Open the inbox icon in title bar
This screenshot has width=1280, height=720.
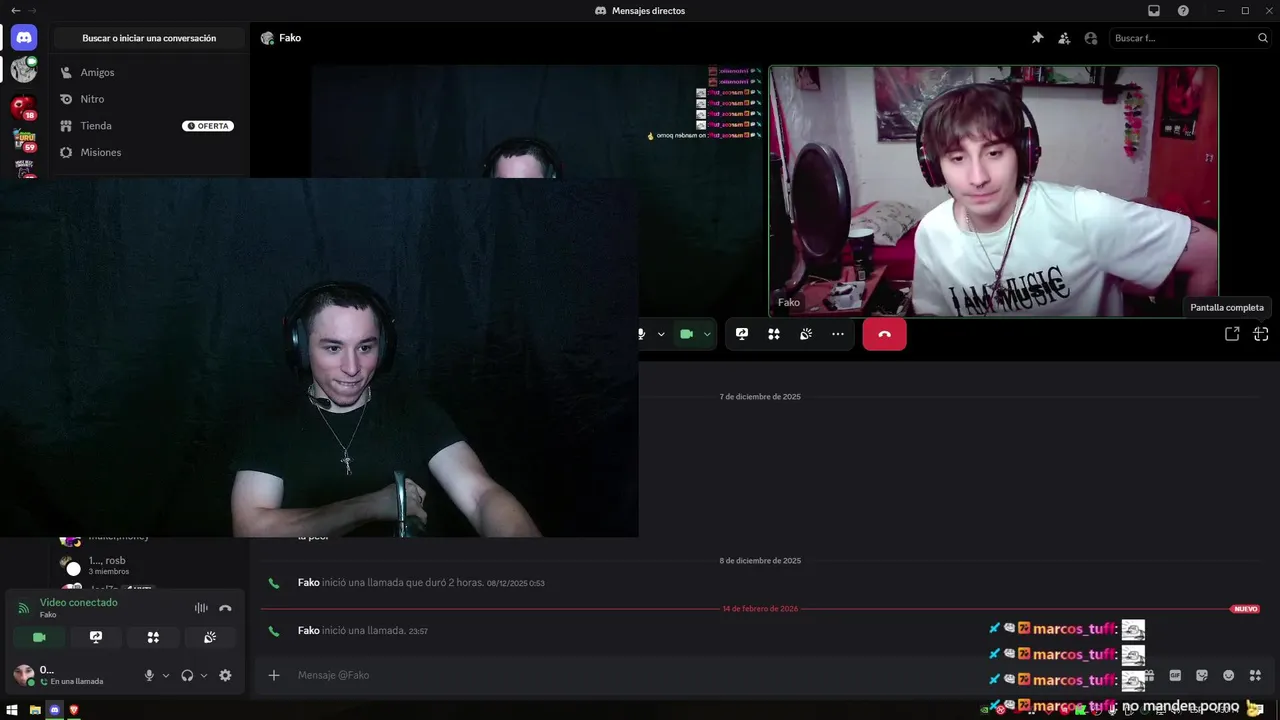(1154, 10)
